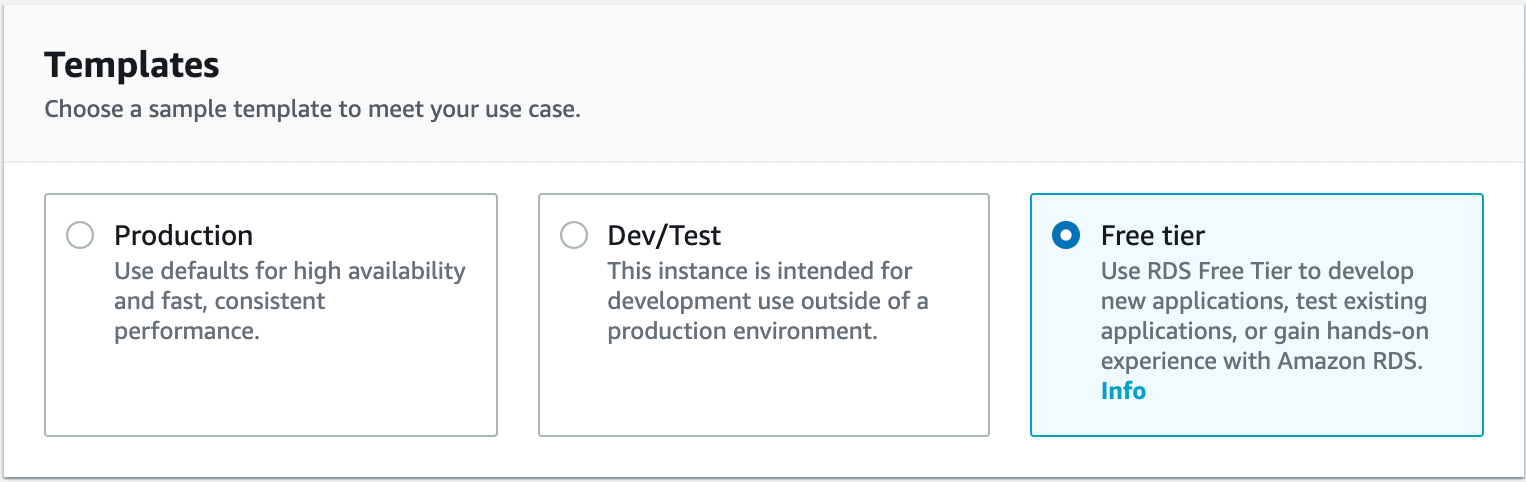Click "new applications, test existing" text line
Viewport: 1526px width, 482px height.
[x=1263, y=301]
